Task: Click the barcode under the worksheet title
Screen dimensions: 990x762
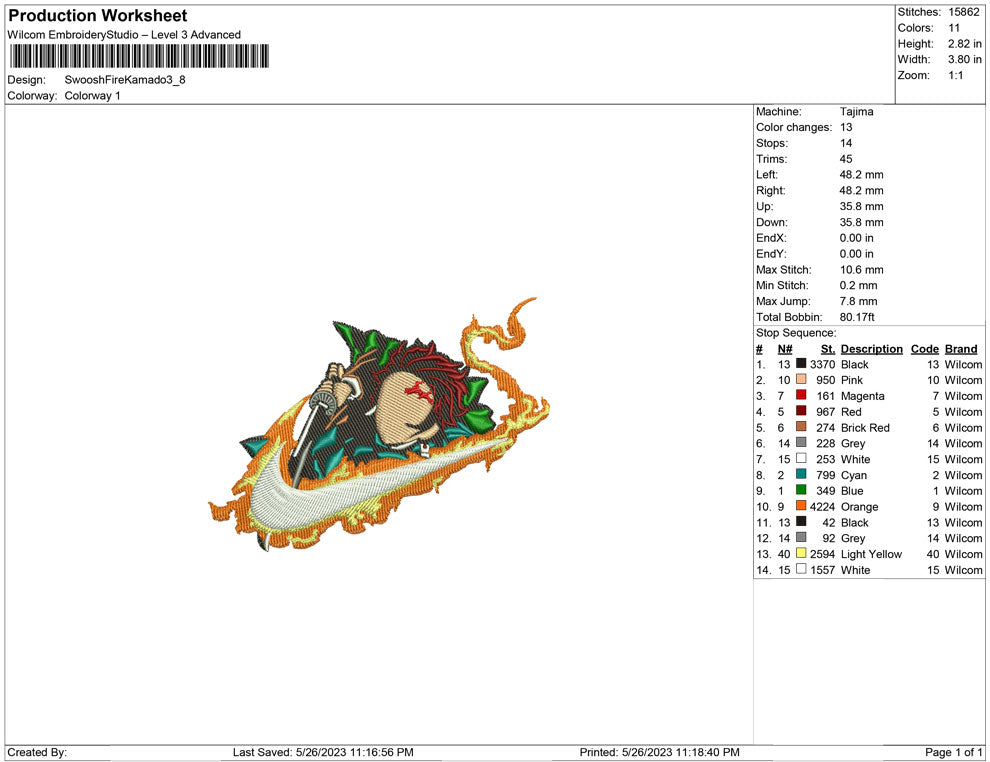Action: click(140, 56)
